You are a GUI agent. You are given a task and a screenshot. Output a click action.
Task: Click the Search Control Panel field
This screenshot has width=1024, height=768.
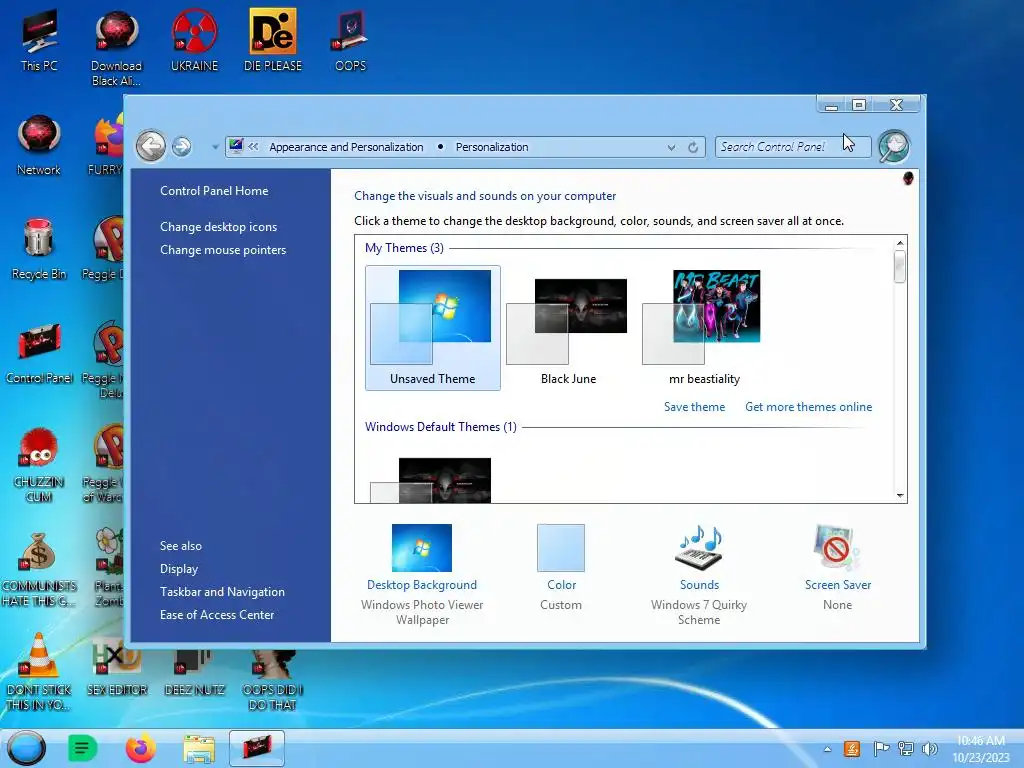click(x=793, y=147)
